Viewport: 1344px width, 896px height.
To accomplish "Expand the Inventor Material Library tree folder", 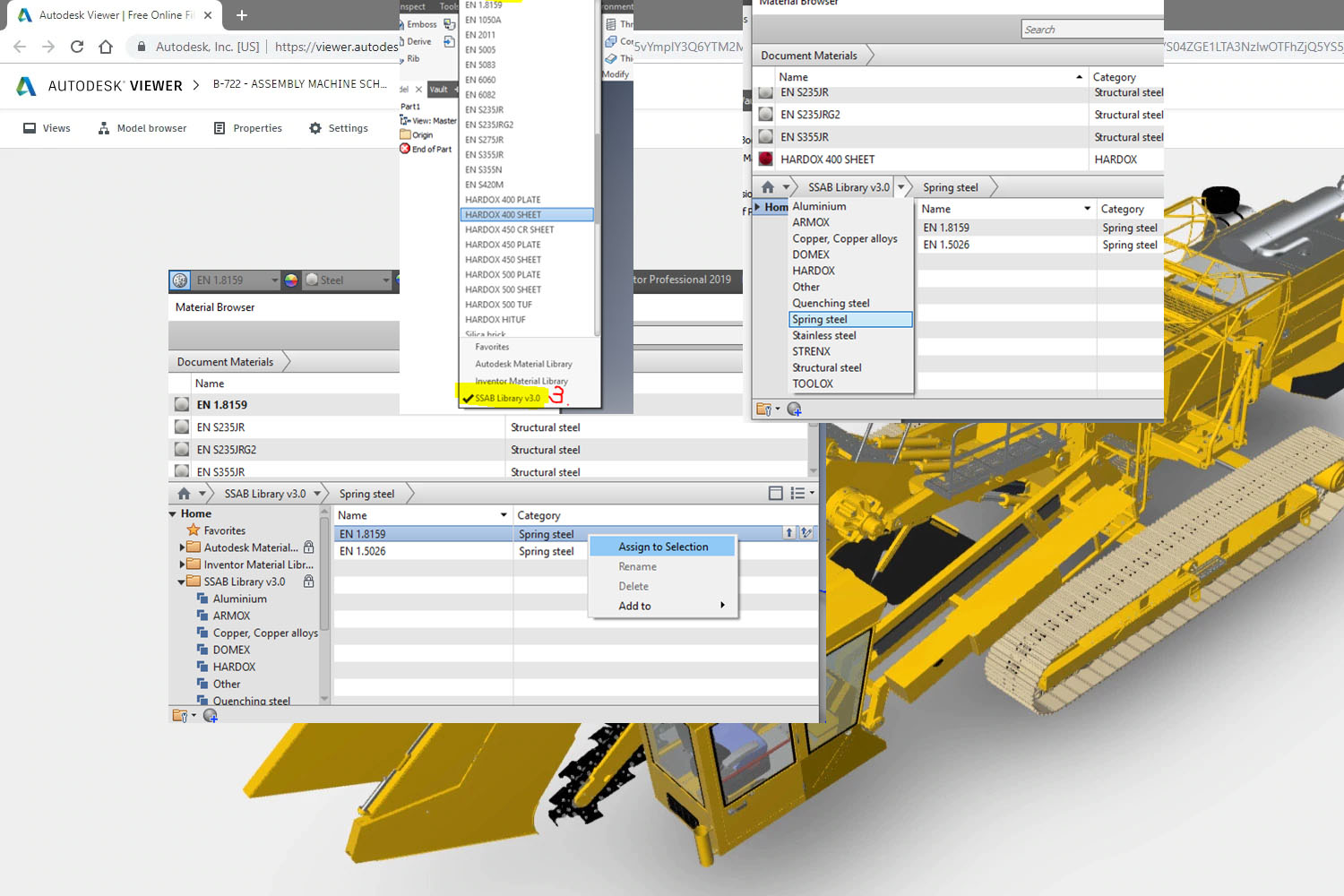I will pos(182,564).
